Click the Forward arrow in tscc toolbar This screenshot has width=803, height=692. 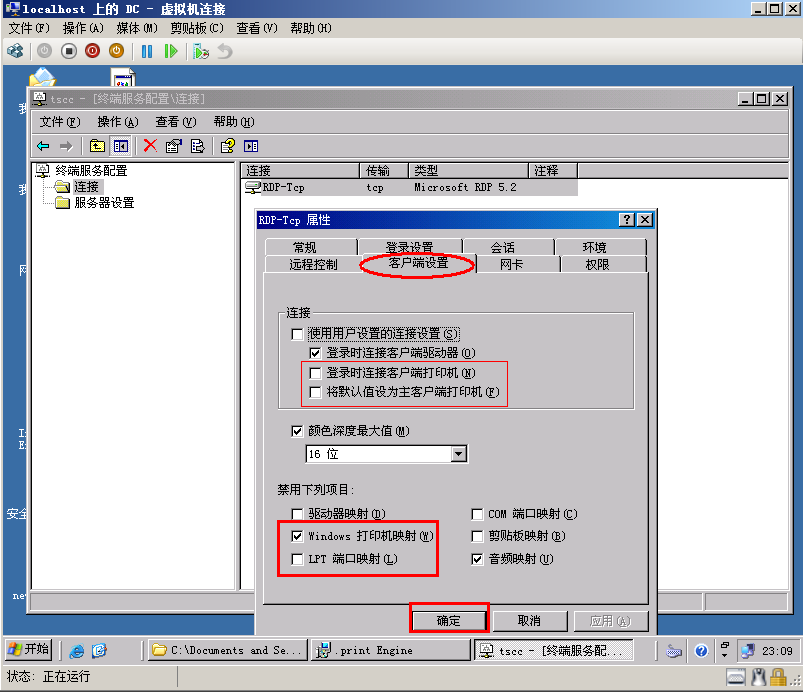66,146
